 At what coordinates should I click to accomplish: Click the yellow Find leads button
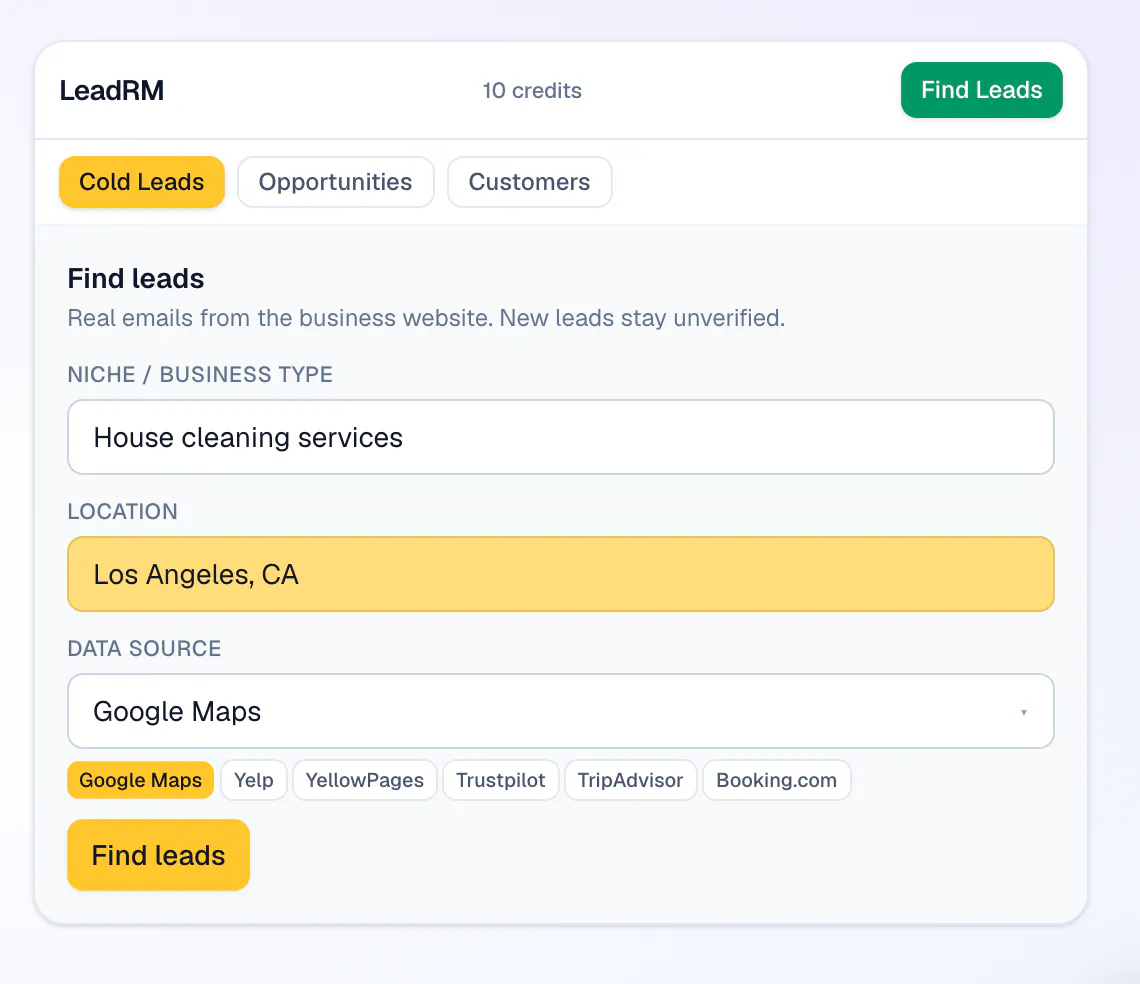point(158,855)
